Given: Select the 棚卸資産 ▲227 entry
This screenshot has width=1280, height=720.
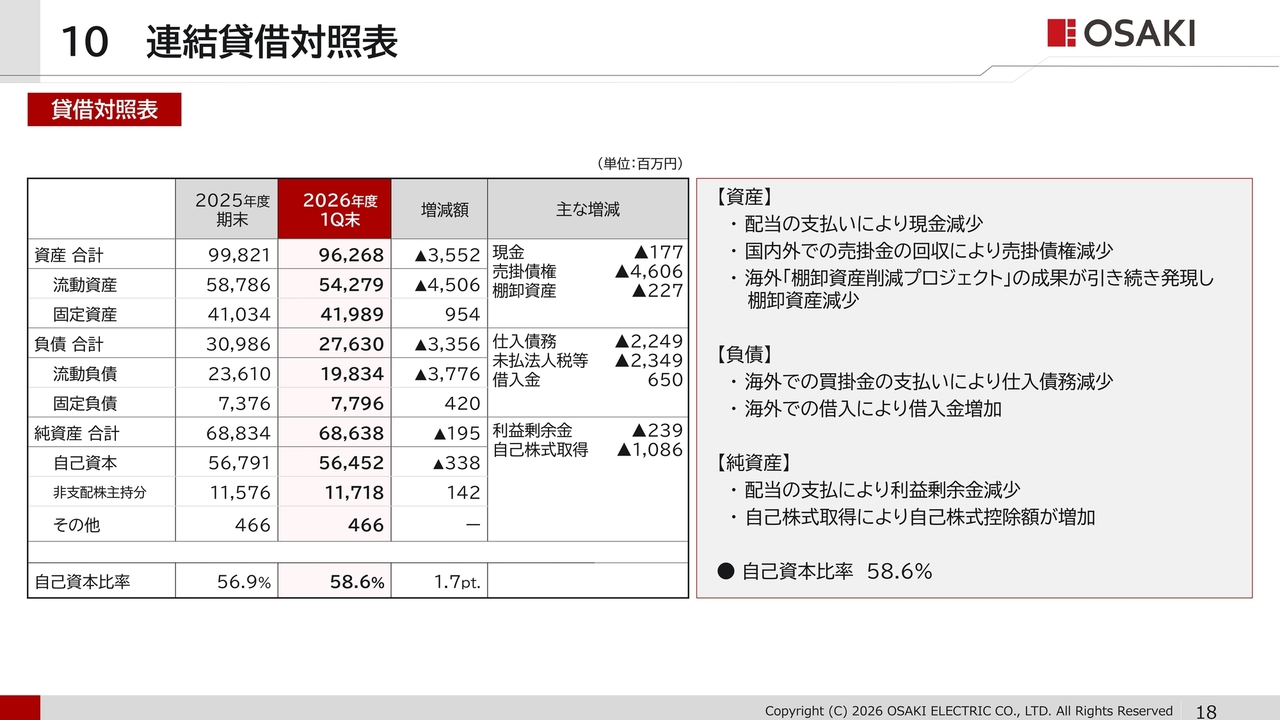Looking at the screenshot, I should 588,291.
